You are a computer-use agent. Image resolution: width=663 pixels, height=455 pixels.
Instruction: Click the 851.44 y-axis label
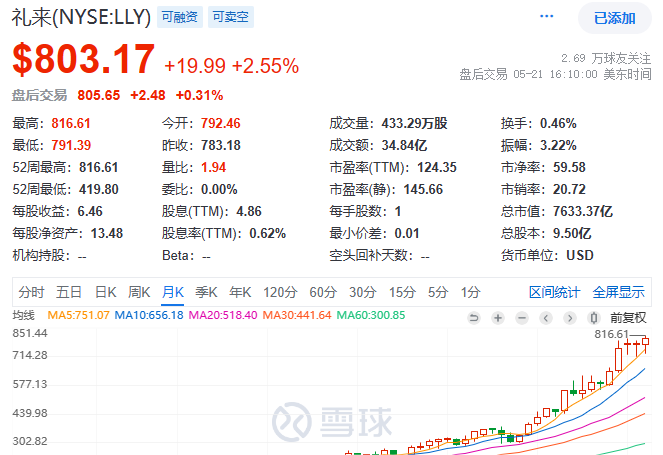30,333
